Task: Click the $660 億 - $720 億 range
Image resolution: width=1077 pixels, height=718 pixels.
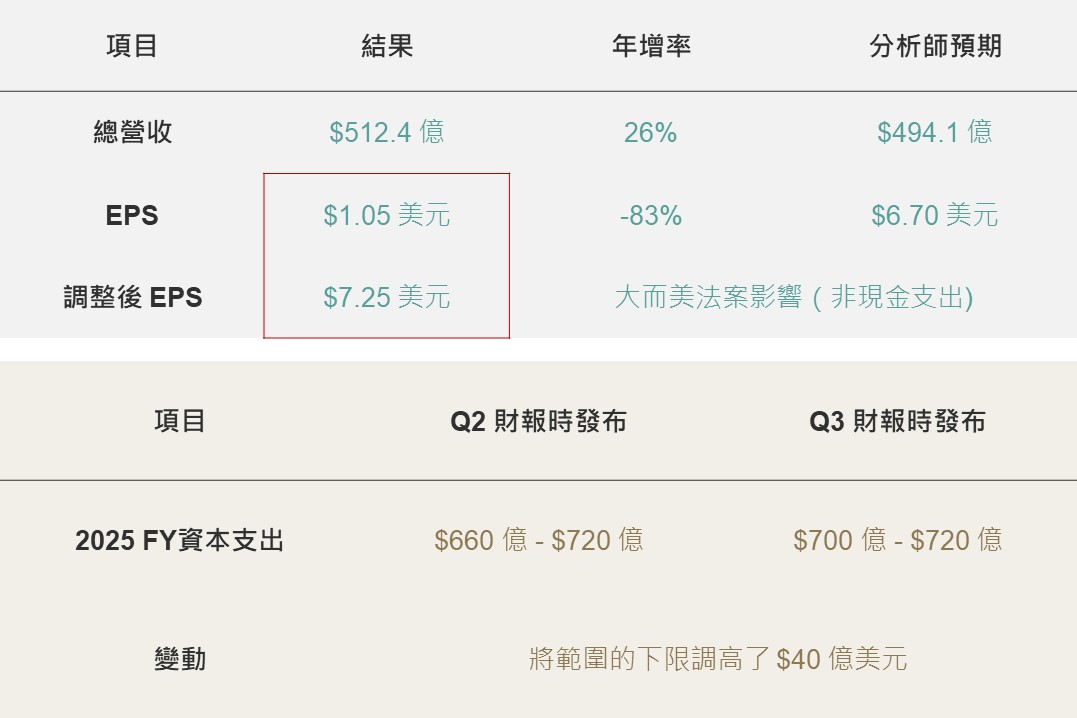Action: click(538, 540)
